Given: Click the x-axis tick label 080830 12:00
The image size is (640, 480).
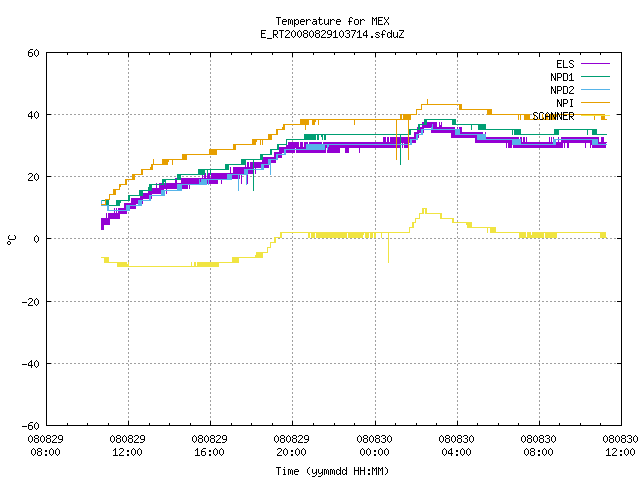Looking at the screenshot, I should 620,446.
